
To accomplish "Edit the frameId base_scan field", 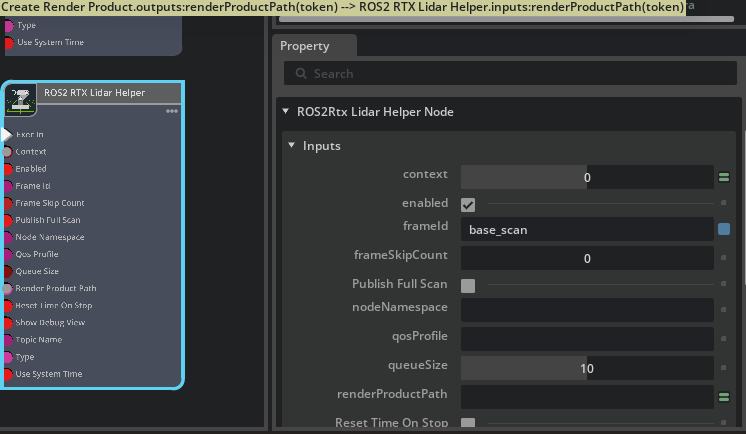I will pyautogui.click(x=587, y=229).
